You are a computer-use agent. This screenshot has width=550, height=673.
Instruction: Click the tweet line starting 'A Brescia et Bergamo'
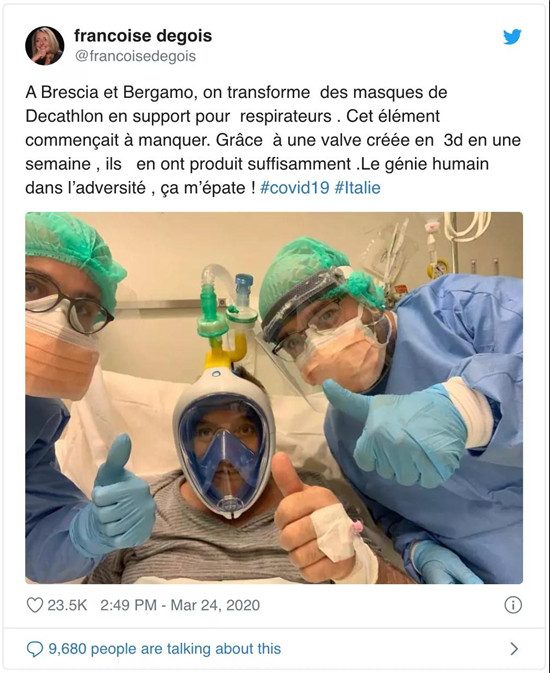coord(236,92)
